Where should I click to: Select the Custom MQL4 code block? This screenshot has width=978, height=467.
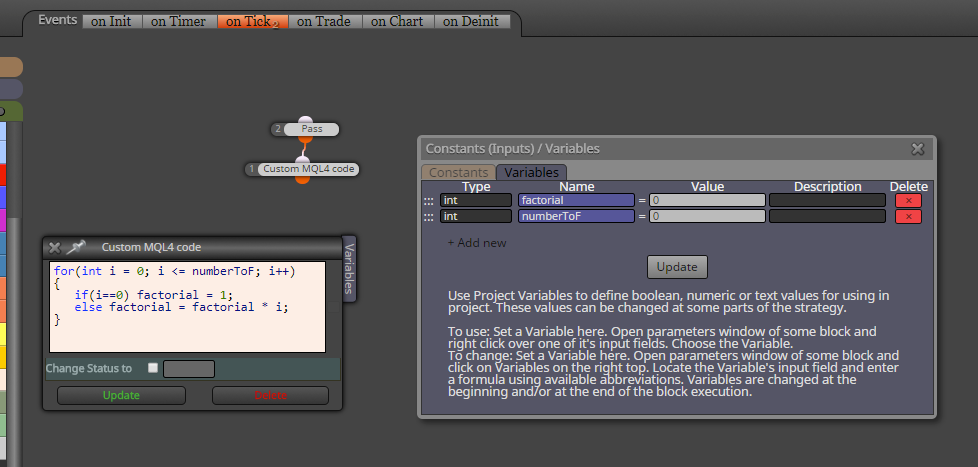pos(308,169)
